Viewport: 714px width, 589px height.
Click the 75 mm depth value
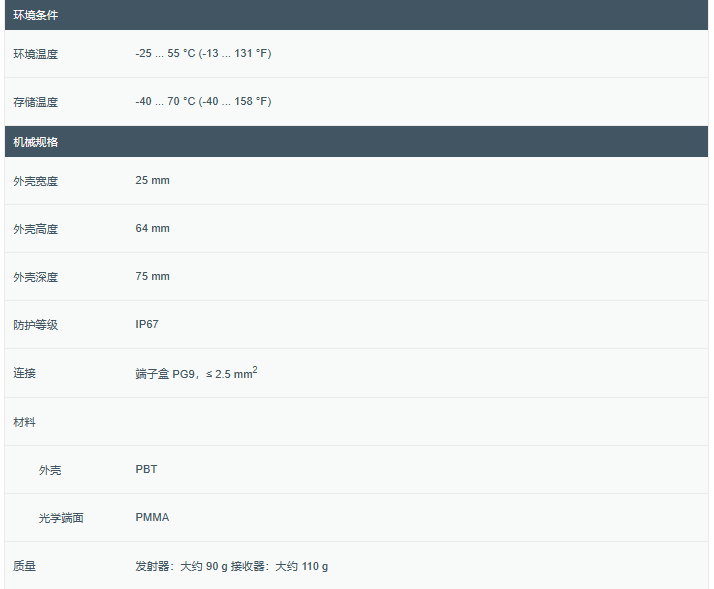point(153,276)
